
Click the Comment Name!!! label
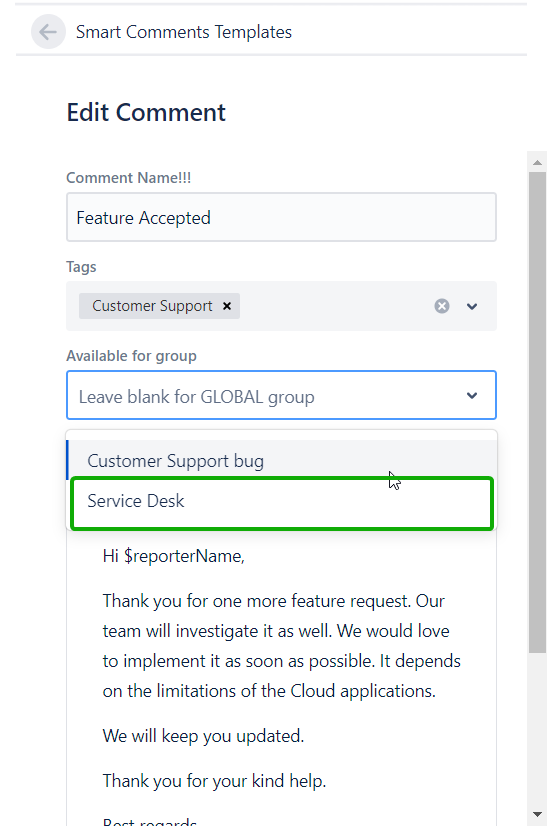(x=129, y=178)
